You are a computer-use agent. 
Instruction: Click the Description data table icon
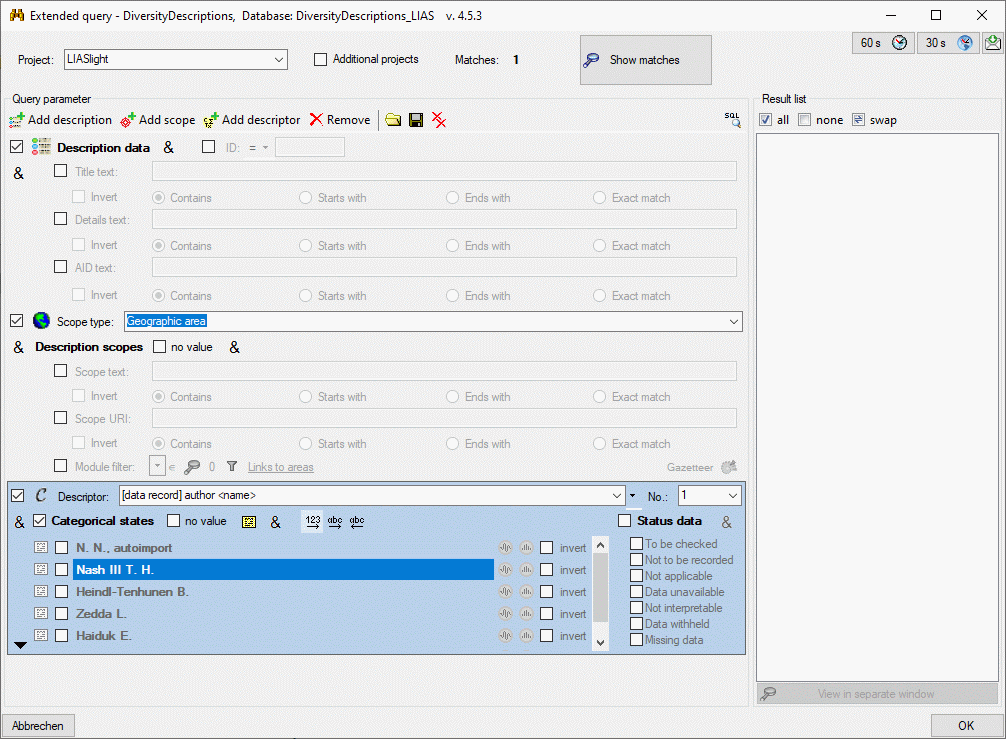(x=42, y=147)
